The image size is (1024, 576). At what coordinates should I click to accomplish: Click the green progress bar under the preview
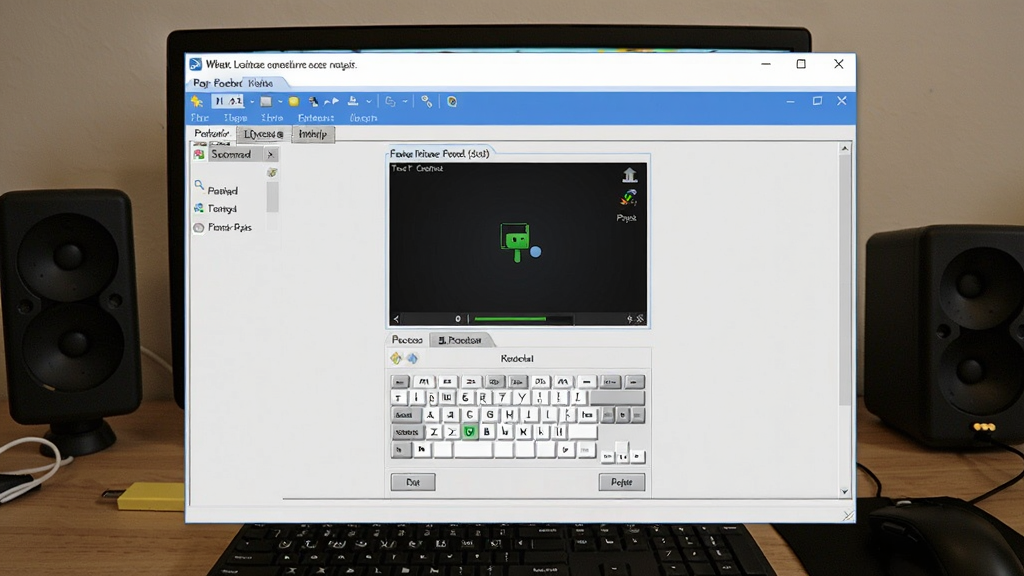(x=510, y=319)
